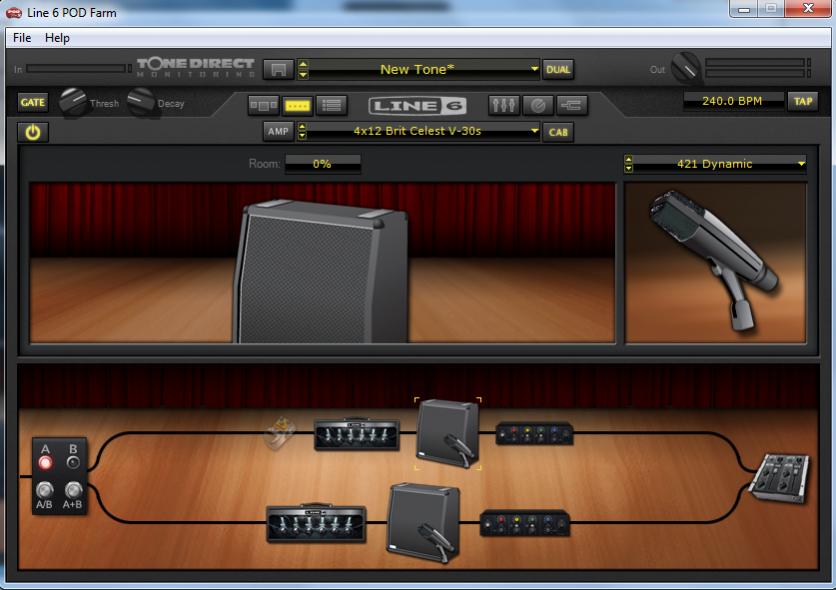This screenshot has width=836, height=590.
Task: Switch to the AMP tab
Action: [x=278, y=132]
